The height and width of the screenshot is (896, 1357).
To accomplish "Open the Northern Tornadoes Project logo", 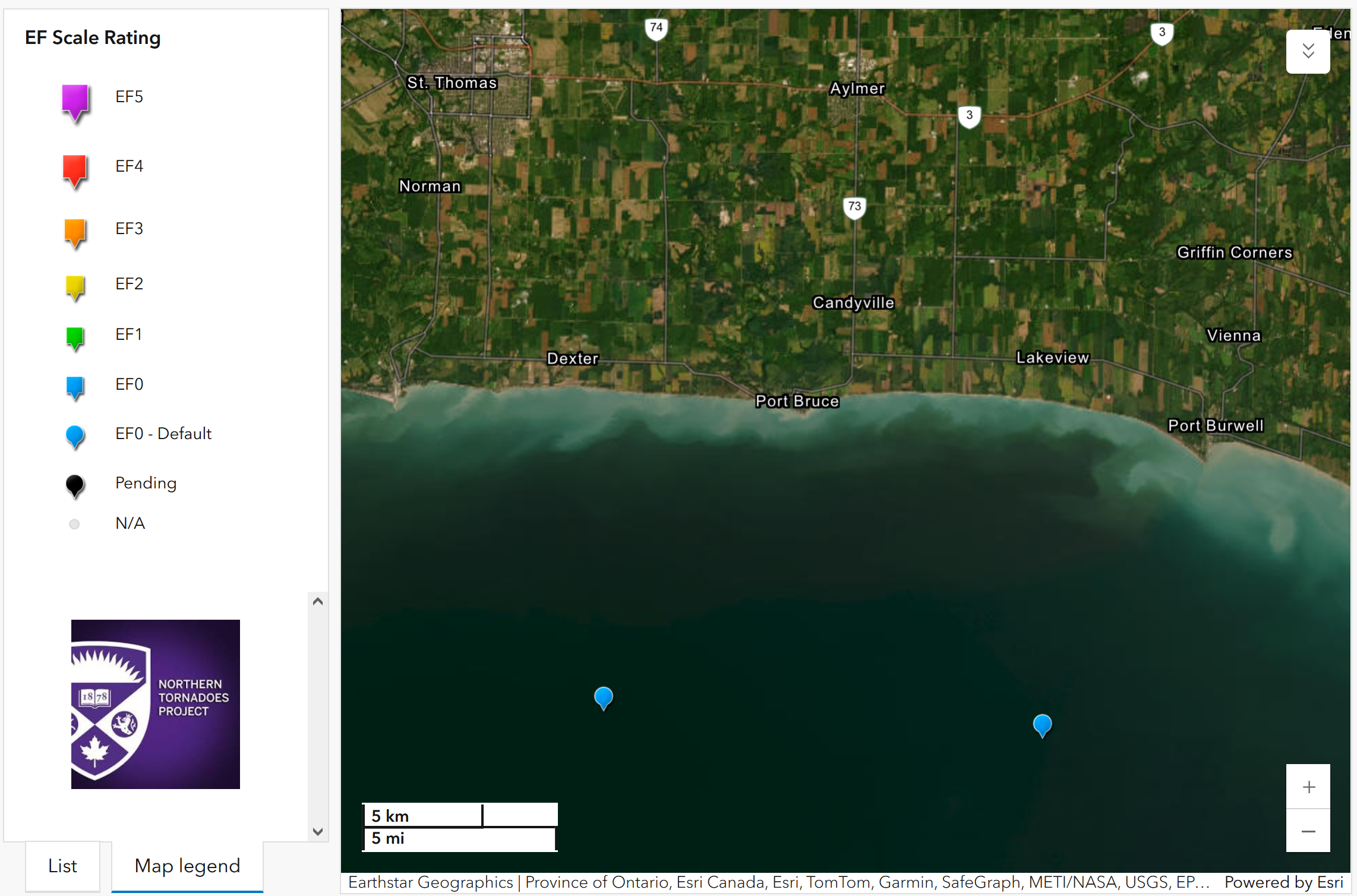I will pos(156,704).
